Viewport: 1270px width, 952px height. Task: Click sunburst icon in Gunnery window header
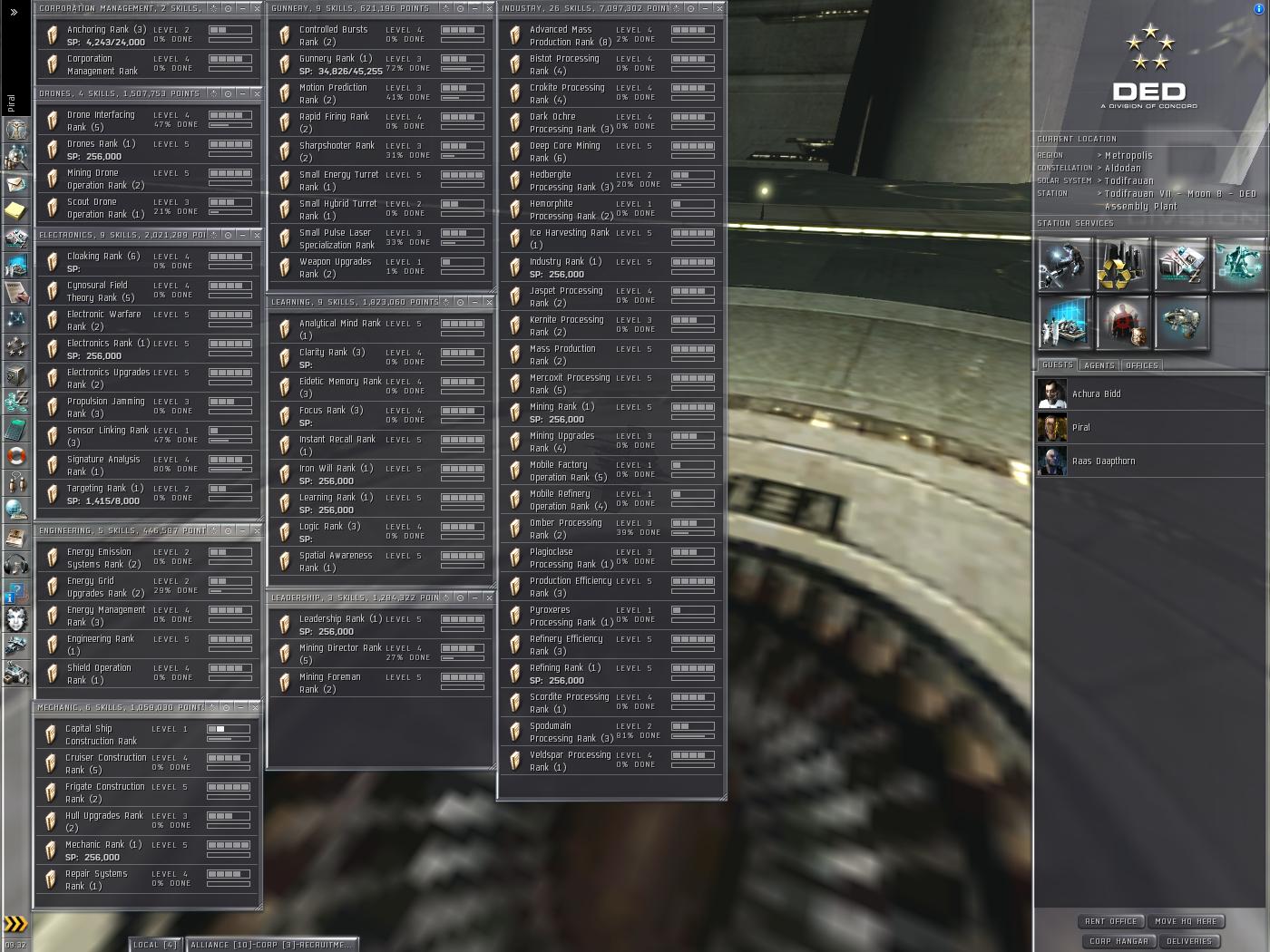(x=446, y=8)
